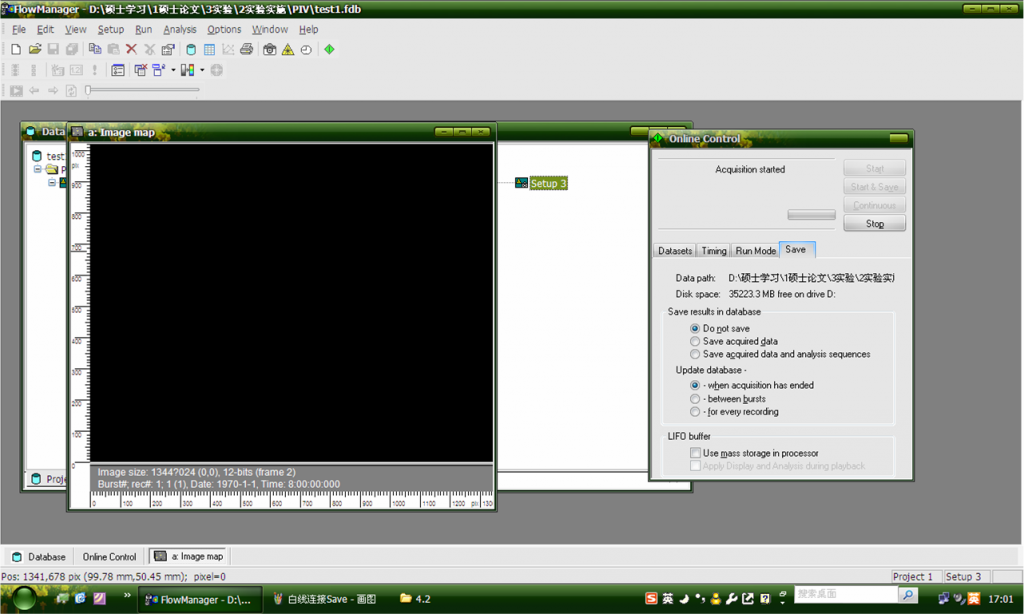
Task: Click the grayed Start button
Action: (x=874, y=169)
